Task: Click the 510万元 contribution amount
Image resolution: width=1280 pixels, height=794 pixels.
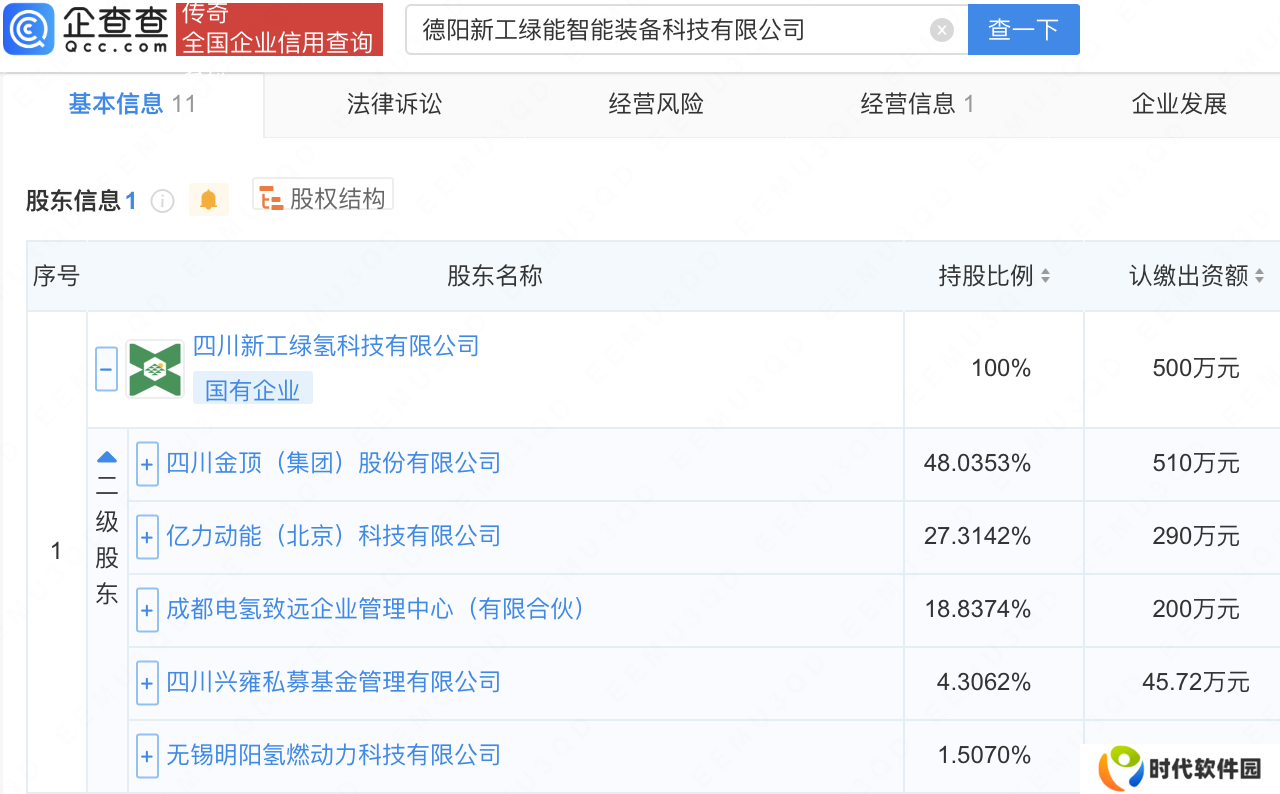Action: point(1196,463)
